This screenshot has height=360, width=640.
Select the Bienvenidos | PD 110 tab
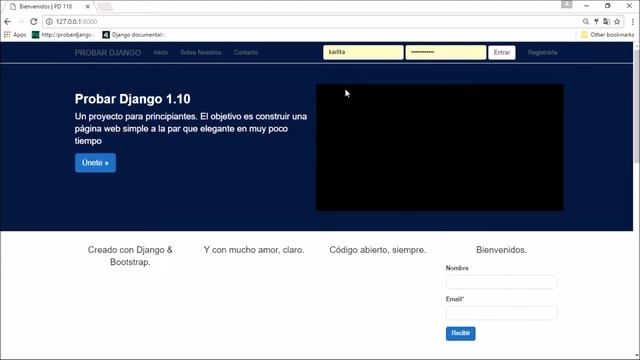46,7
